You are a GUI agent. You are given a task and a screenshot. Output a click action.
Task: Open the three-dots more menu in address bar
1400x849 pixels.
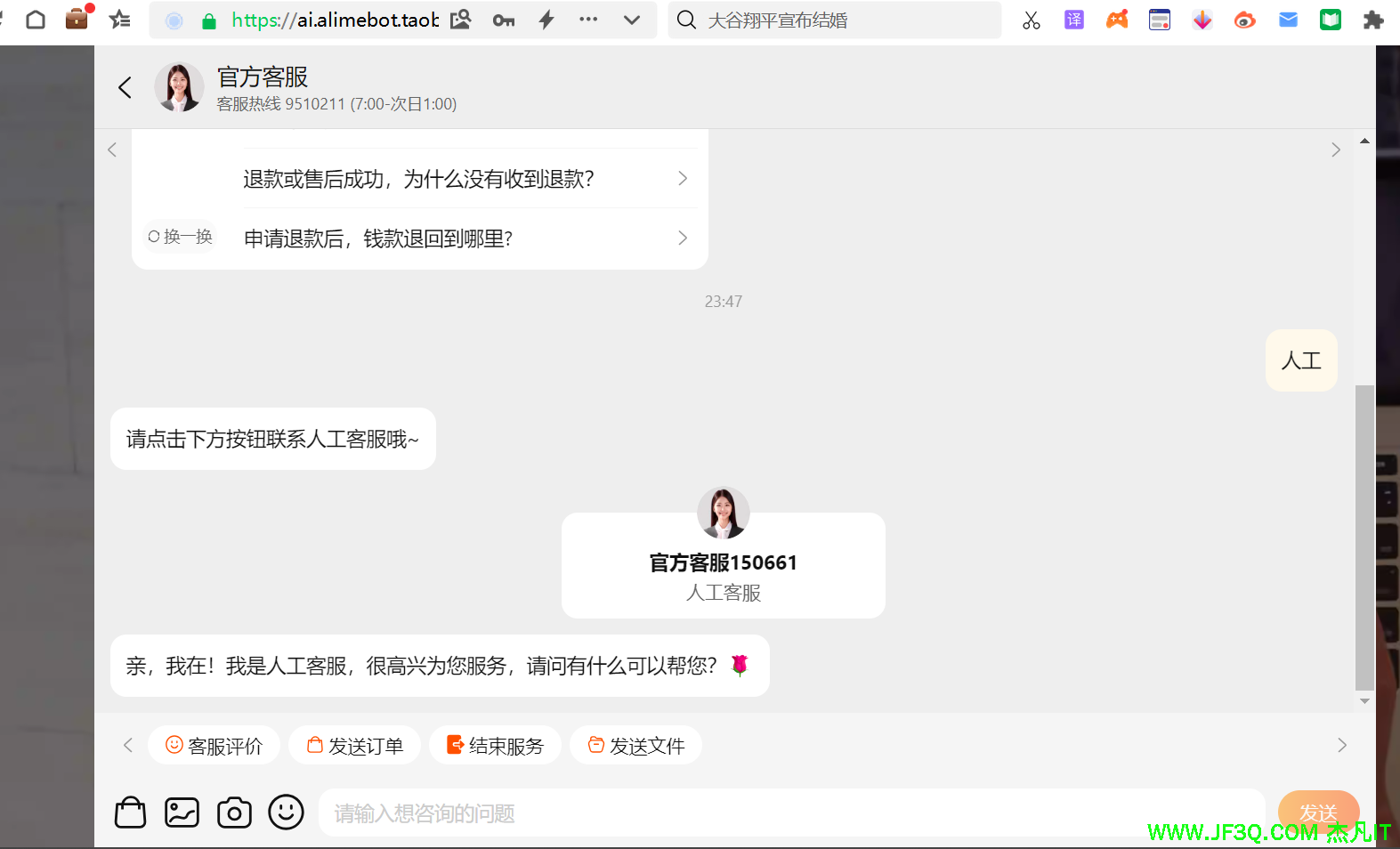588,20
